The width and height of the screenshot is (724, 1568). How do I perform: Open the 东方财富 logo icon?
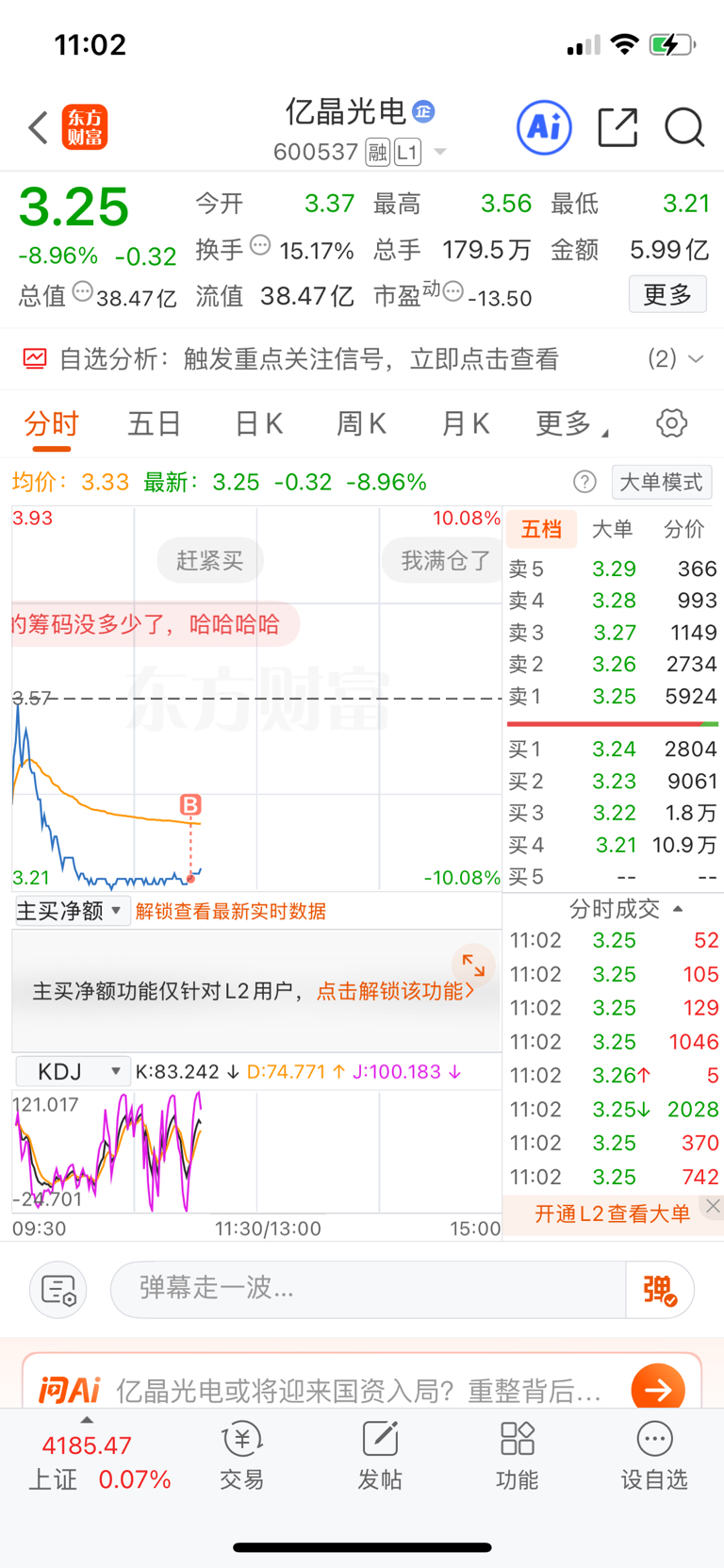coord(85,127)
